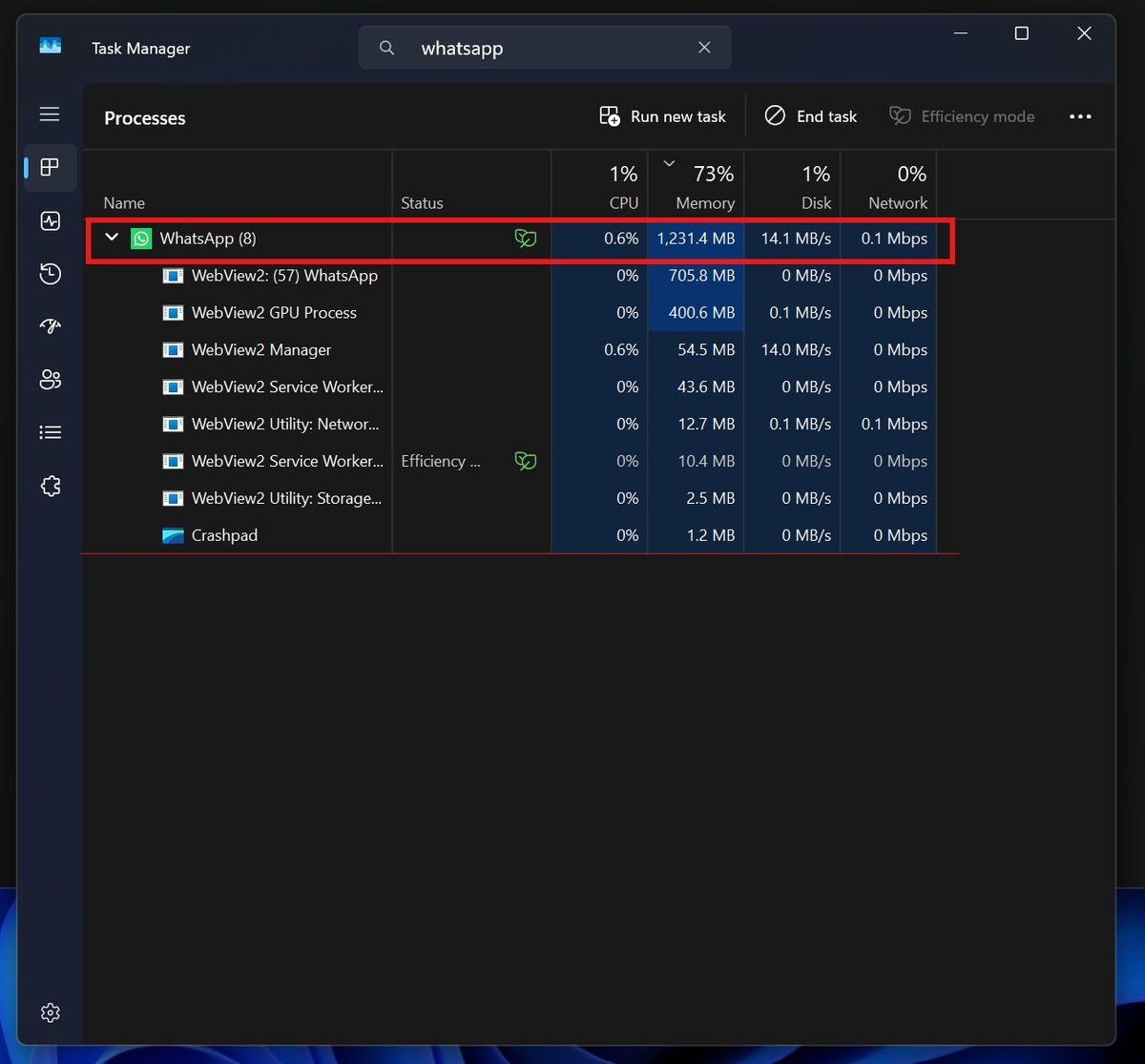Click icon of WebView2 Utility: Networ... row
This screenshot has width=1145, height=1064.
[x=173, y=424]
